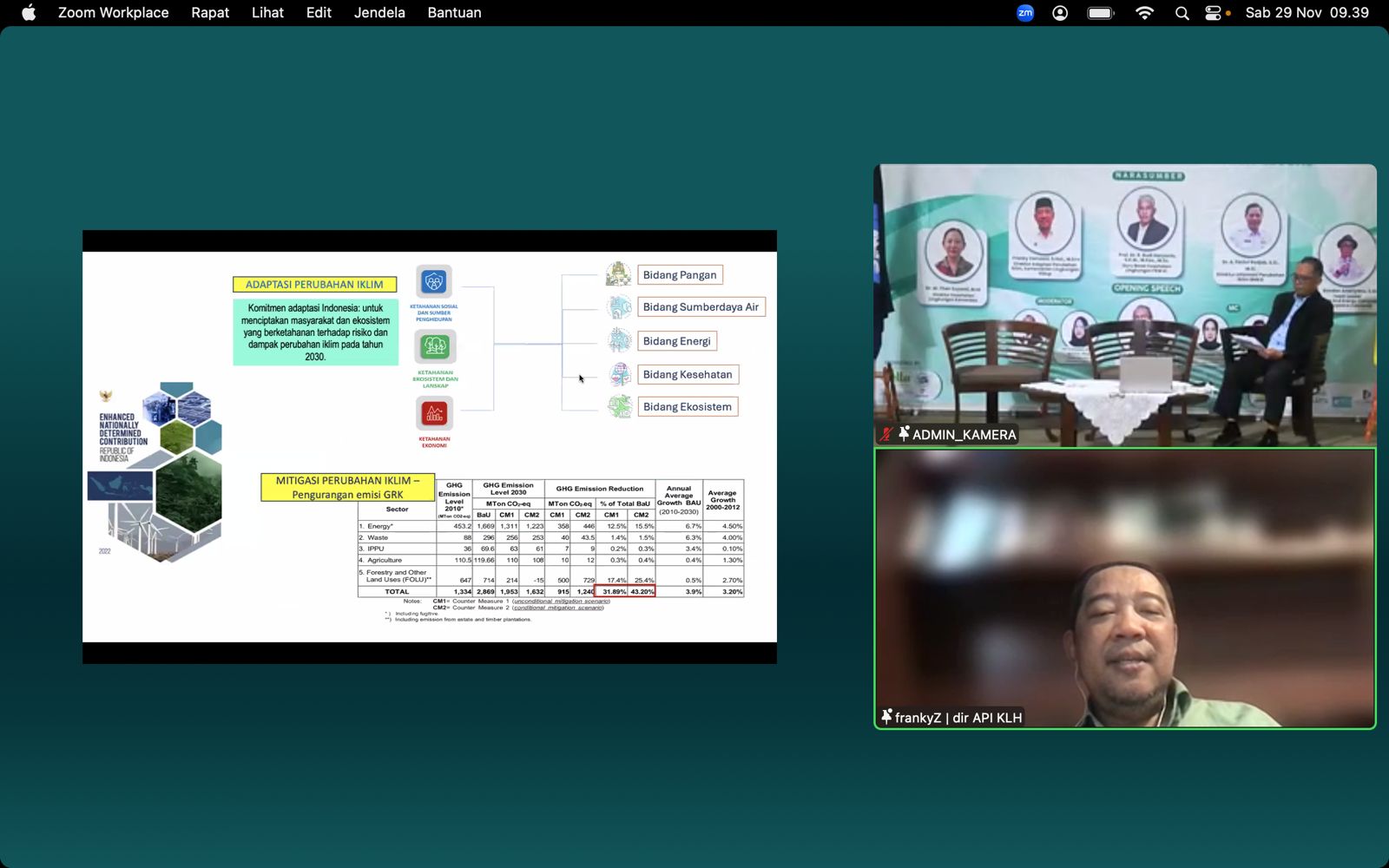Screen dimensions: 1389x868
Task: Open the user account icon in menu bar
Action: (1060, 13)
